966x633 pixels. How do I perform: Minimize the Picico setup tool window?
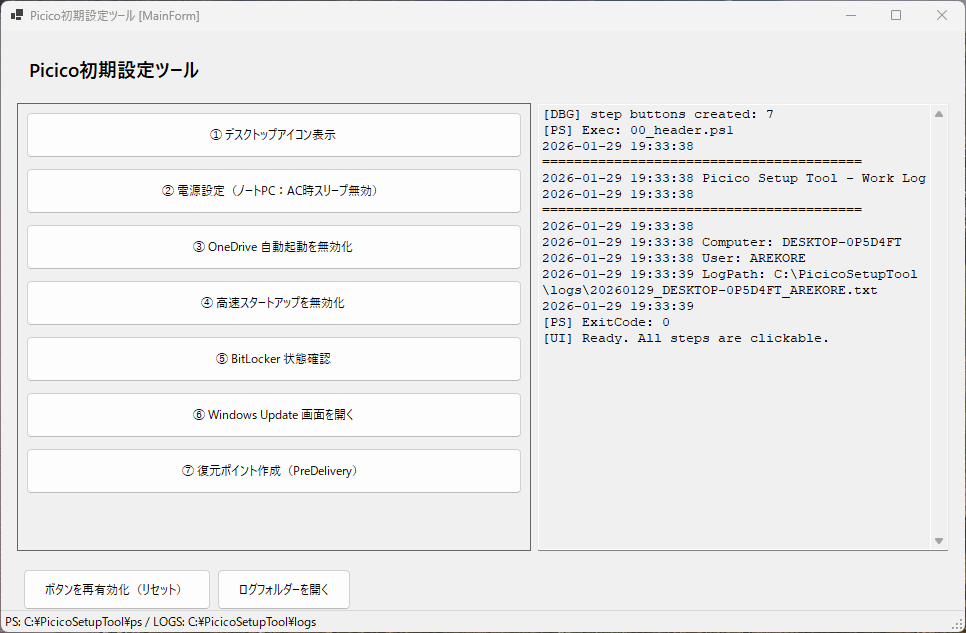tap(851, 15)
